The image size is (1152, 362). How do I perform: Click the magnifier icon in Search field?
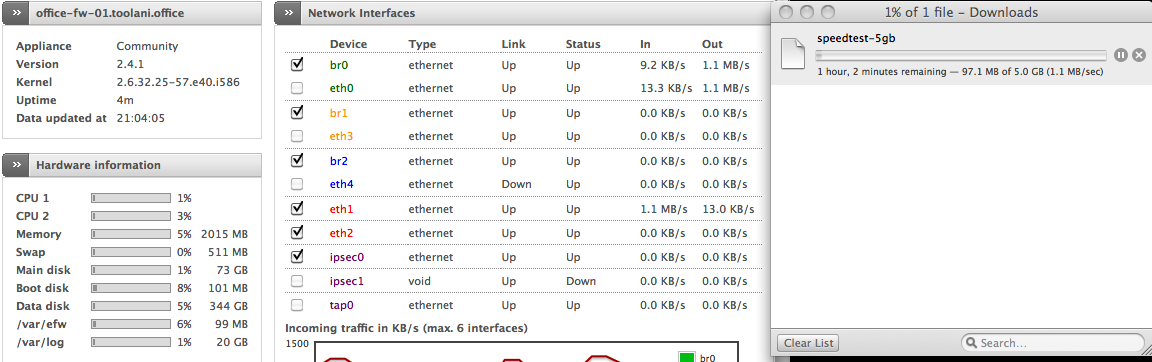pyautogui.click(x=971, y=343)
